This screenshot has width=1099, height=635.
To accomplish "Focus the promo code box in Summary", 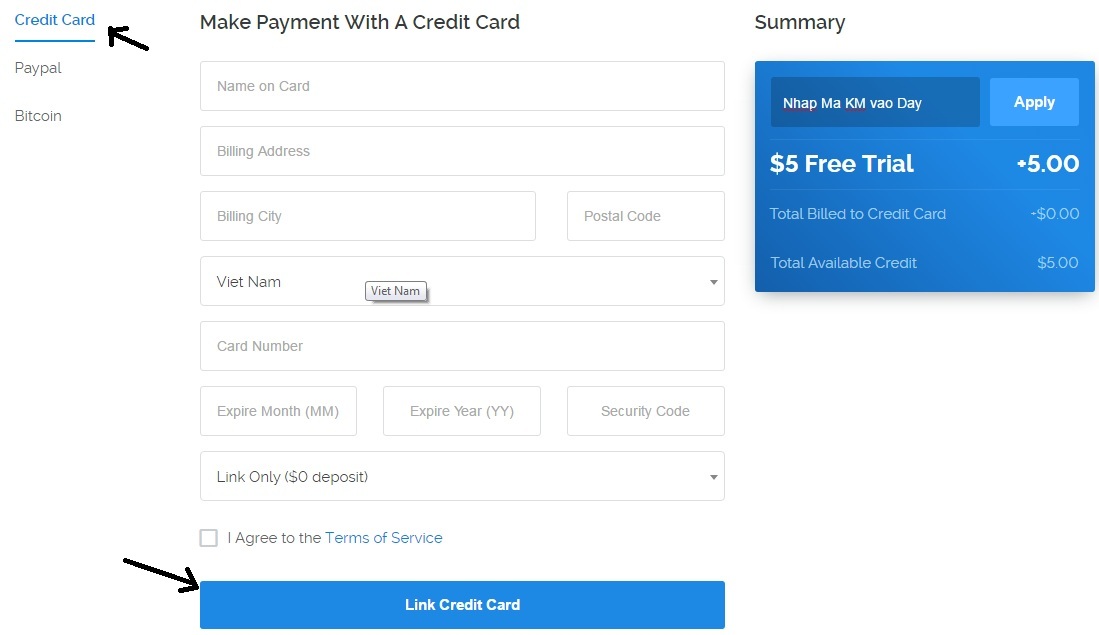I will (874, 102).
